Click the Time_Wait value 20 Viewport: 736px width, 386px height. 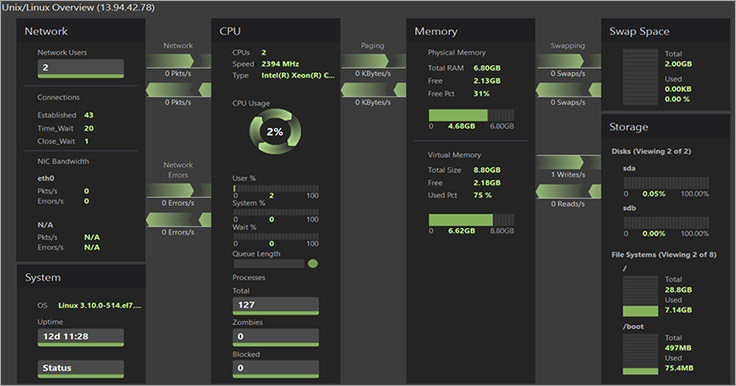[89, 128]
